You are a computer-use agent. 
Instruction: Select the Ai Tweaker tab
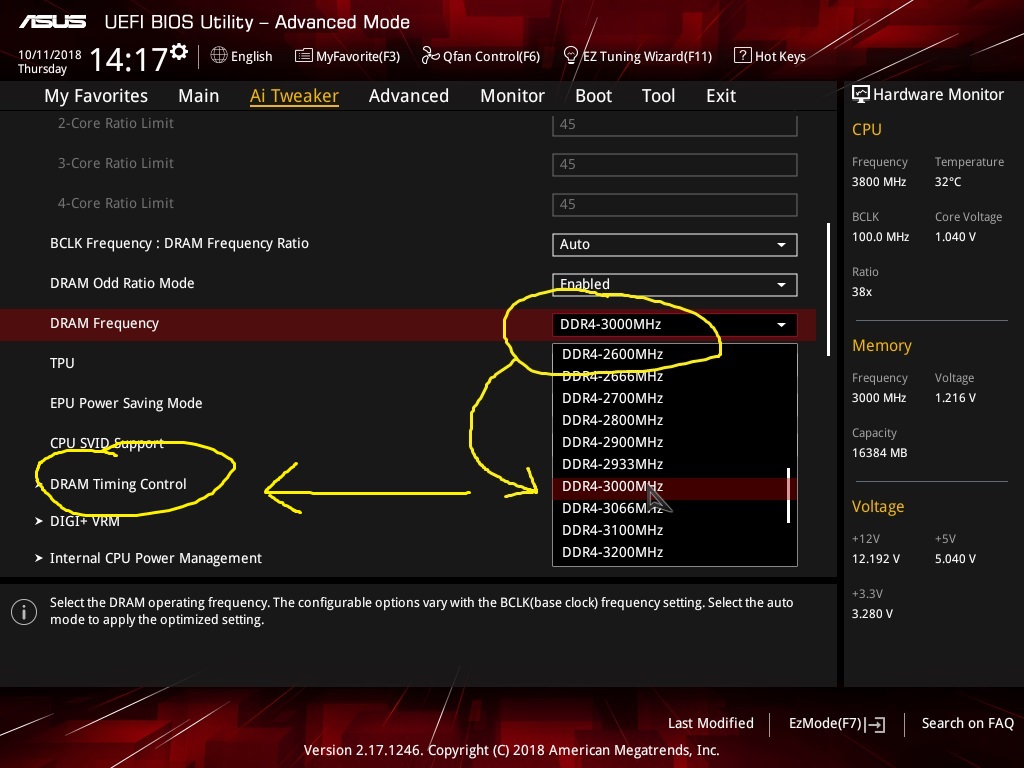294,96
